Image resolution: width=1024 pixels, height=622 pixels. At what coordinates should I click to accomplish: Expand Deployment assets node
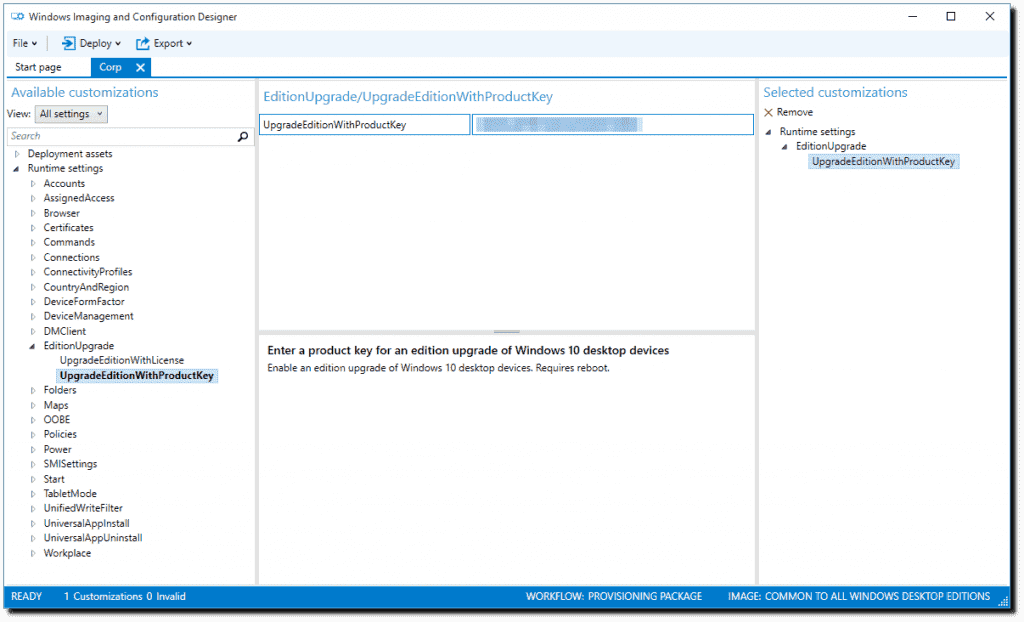click(17, 154)
